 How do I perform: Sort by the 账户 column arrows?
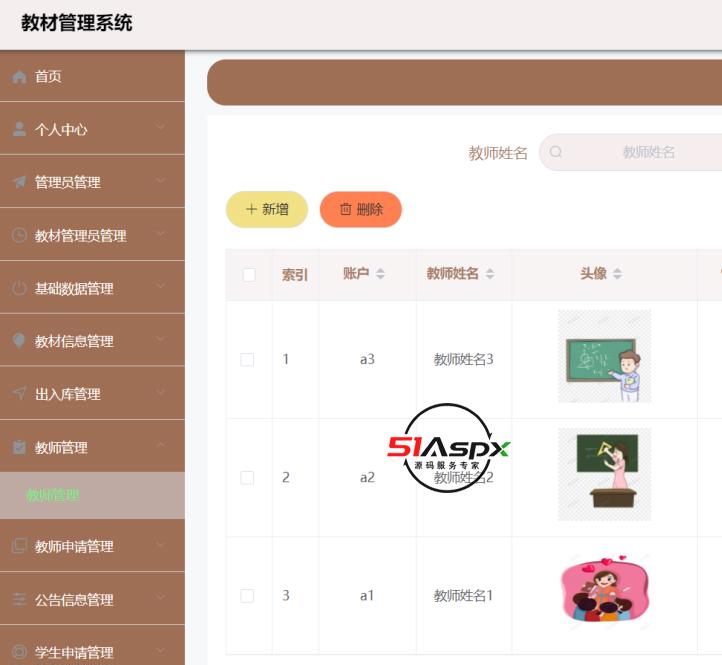[x=380, y=274]
